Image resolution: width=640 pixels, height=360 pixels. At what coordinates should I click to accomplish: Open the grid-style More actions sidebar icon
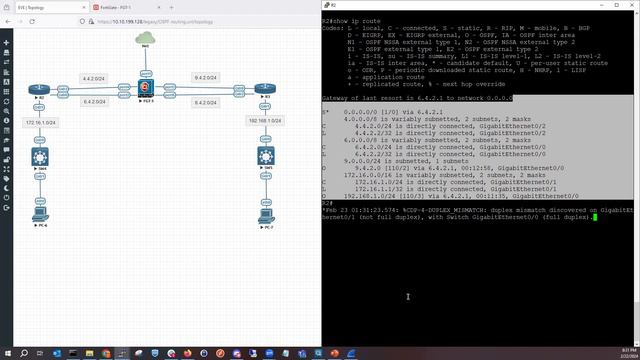[x=6, y=91]
